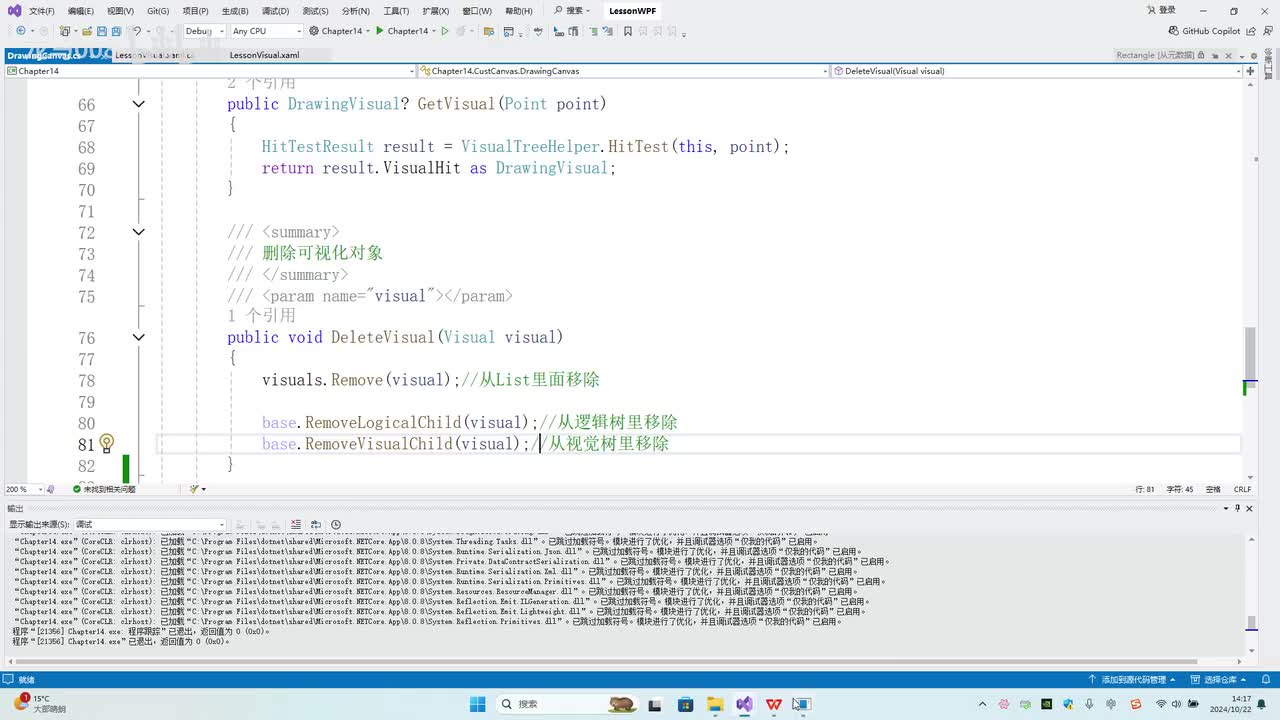Switch to the LessonVisual.xaml tab

(x=264, y=55)
